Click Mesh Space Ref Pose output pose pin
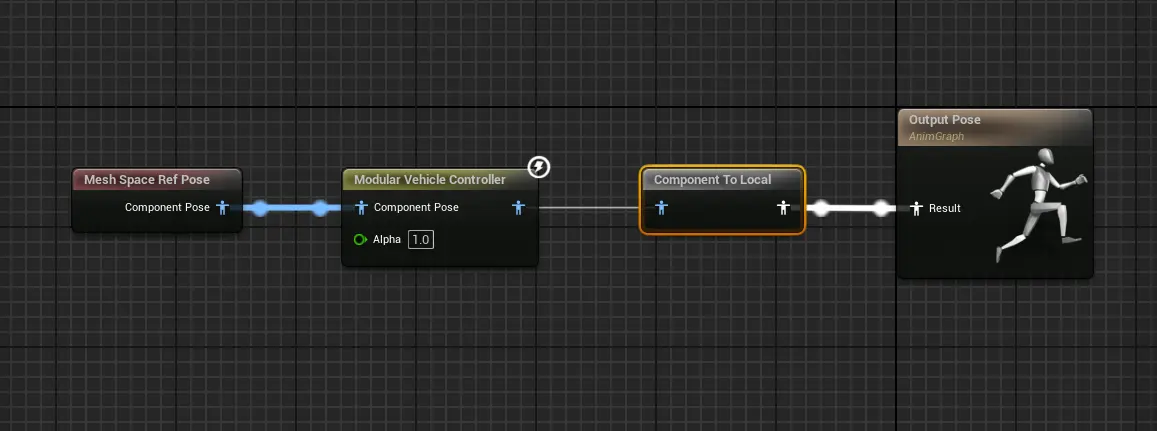 pos(223,208)
